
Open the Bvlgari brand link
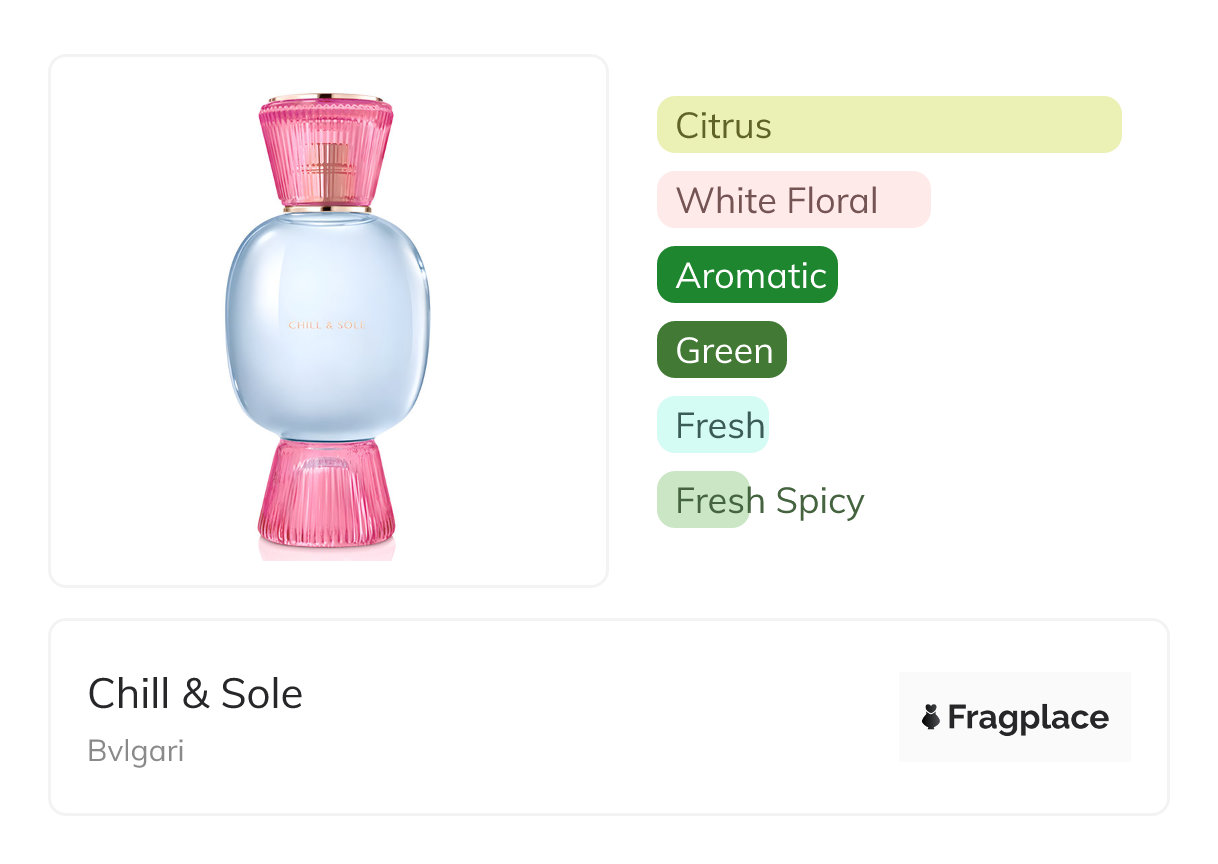[x=136, y=751]
